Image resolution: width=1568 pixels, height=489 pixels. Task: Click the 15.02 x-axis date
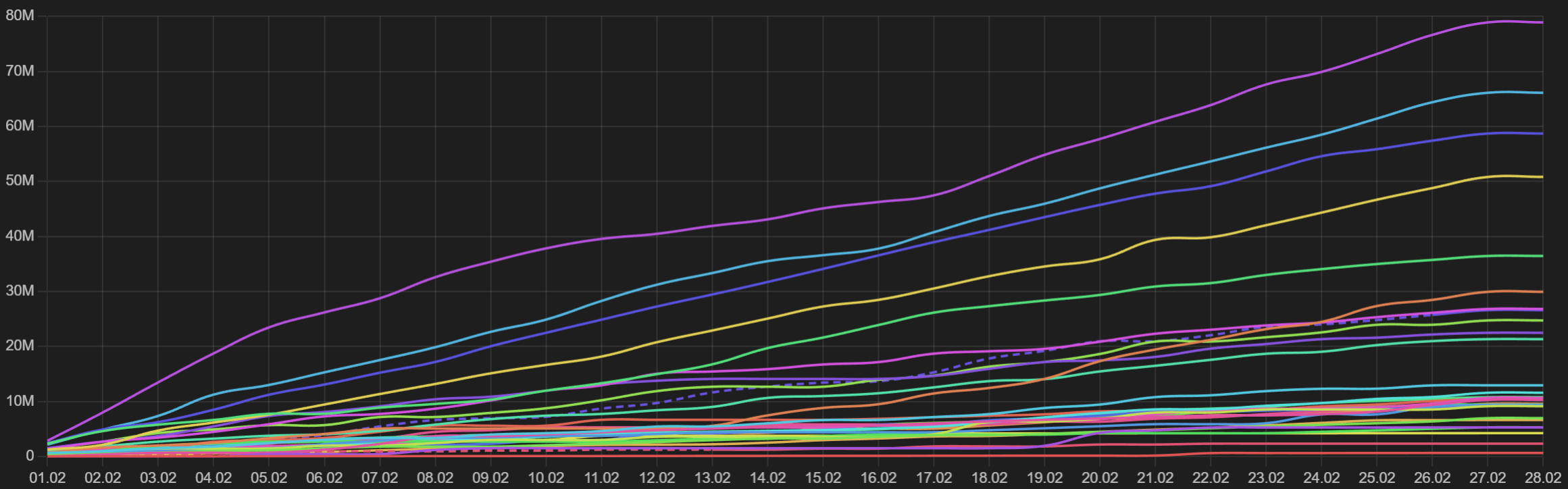tap(823, 478)
